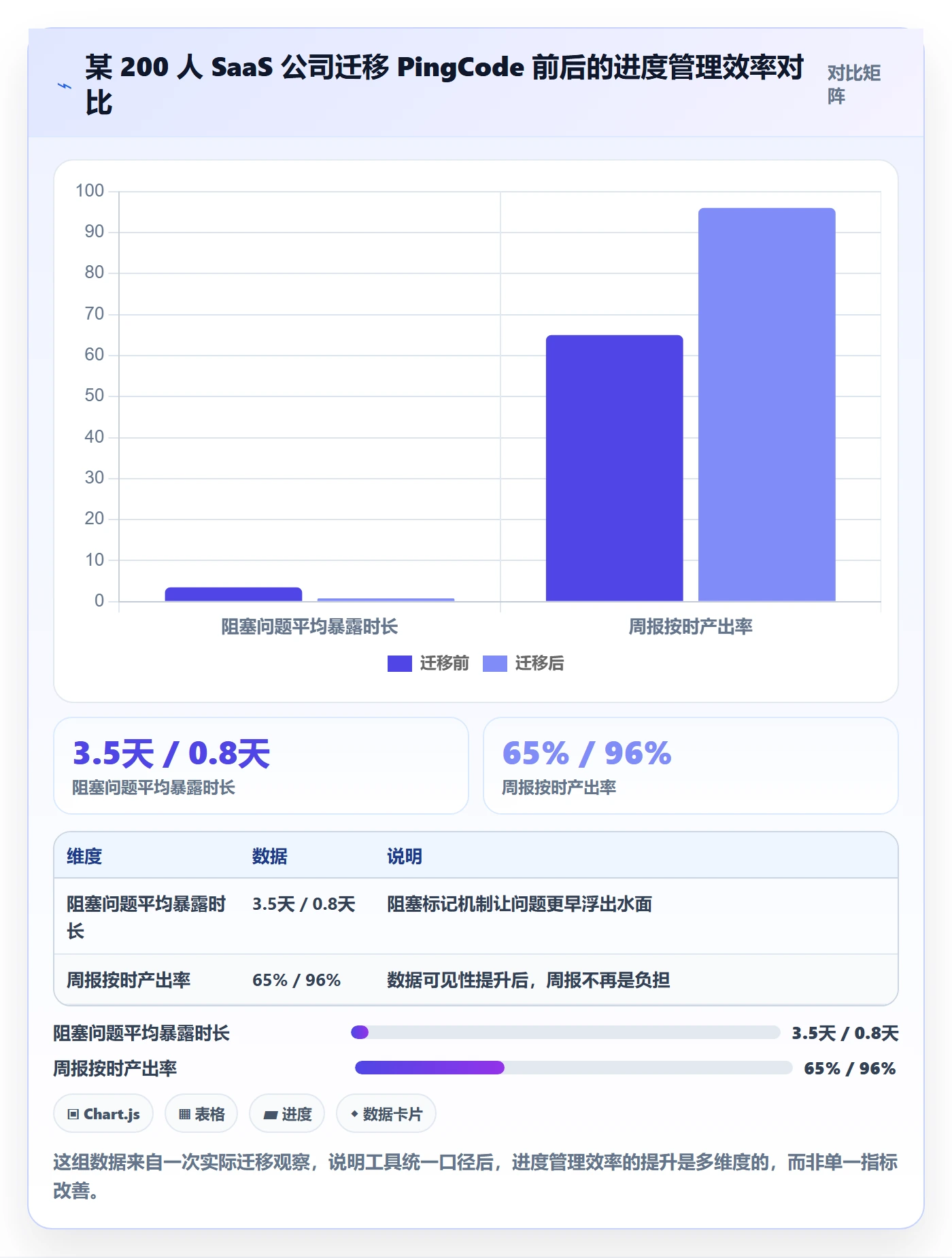Click the dark blue 迁移前 legend swatch
The height and width of the screenshot is (1258, 952).
click(400, 664)
